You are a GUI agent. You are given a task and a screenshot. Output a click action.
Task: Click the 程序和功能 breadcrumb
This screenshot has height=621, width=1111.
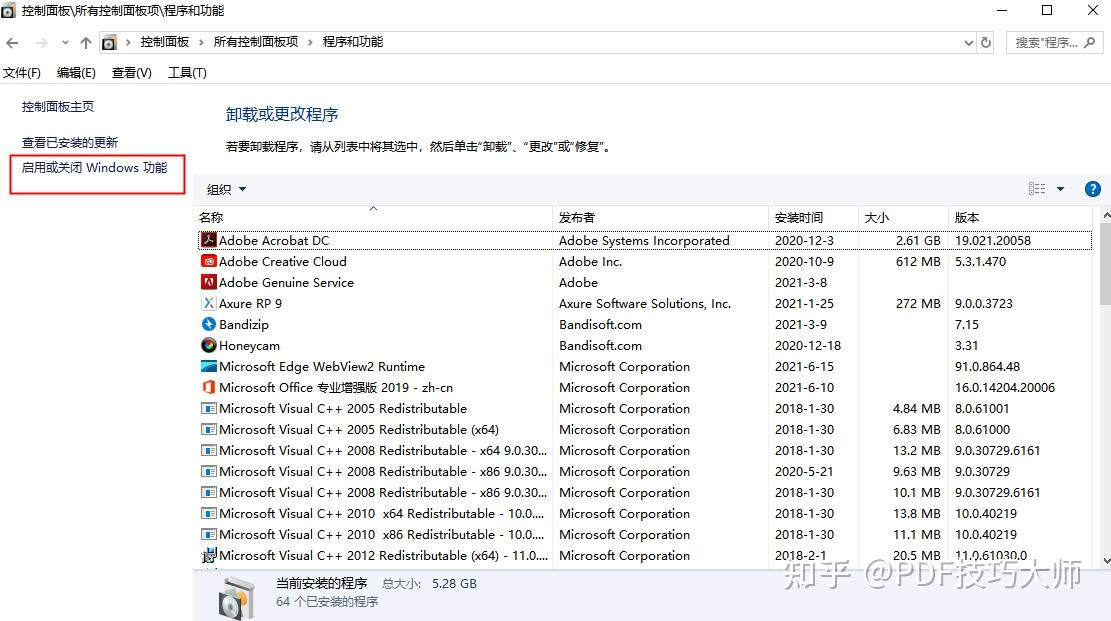coord(353,42)
